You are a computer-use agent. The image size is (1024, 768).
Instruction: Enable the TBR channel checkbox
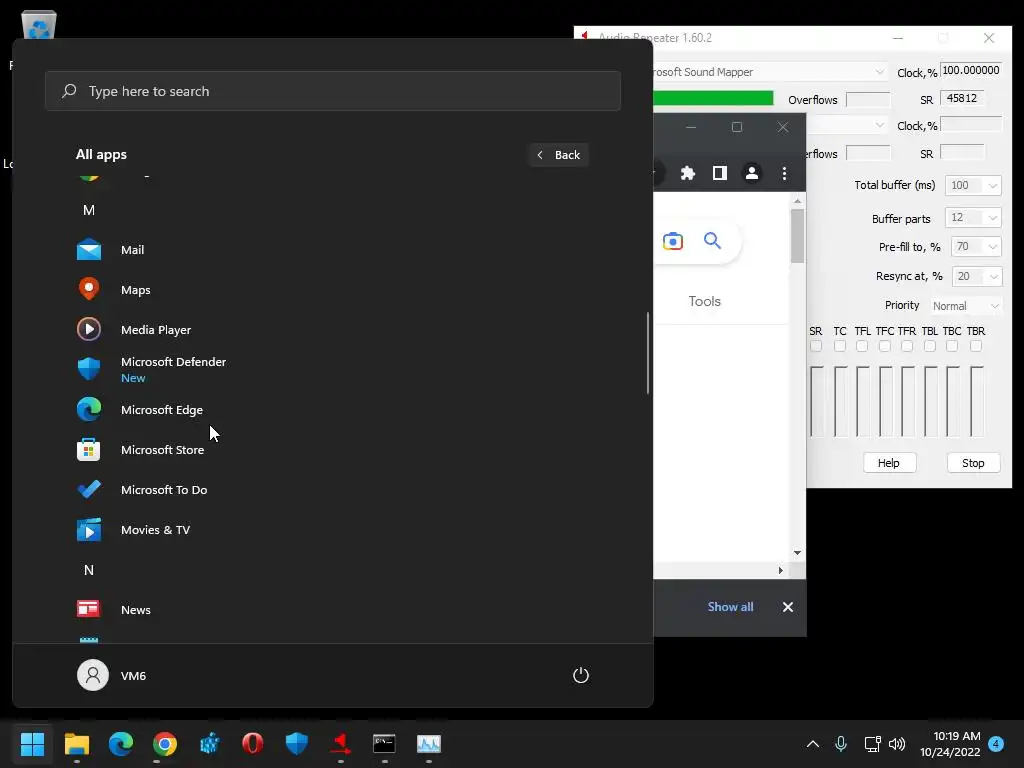coord(976,346)
